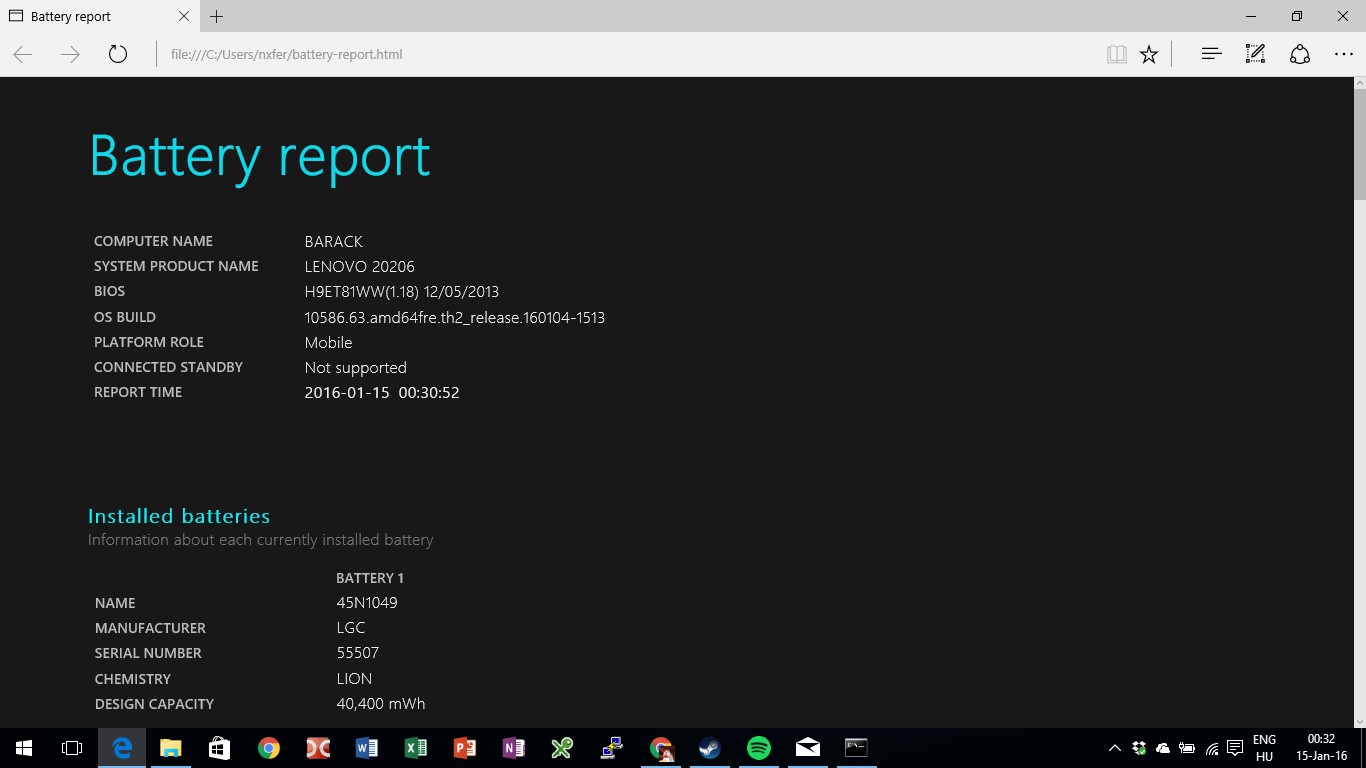Launch Excel from the taskbar

(416, 748)
